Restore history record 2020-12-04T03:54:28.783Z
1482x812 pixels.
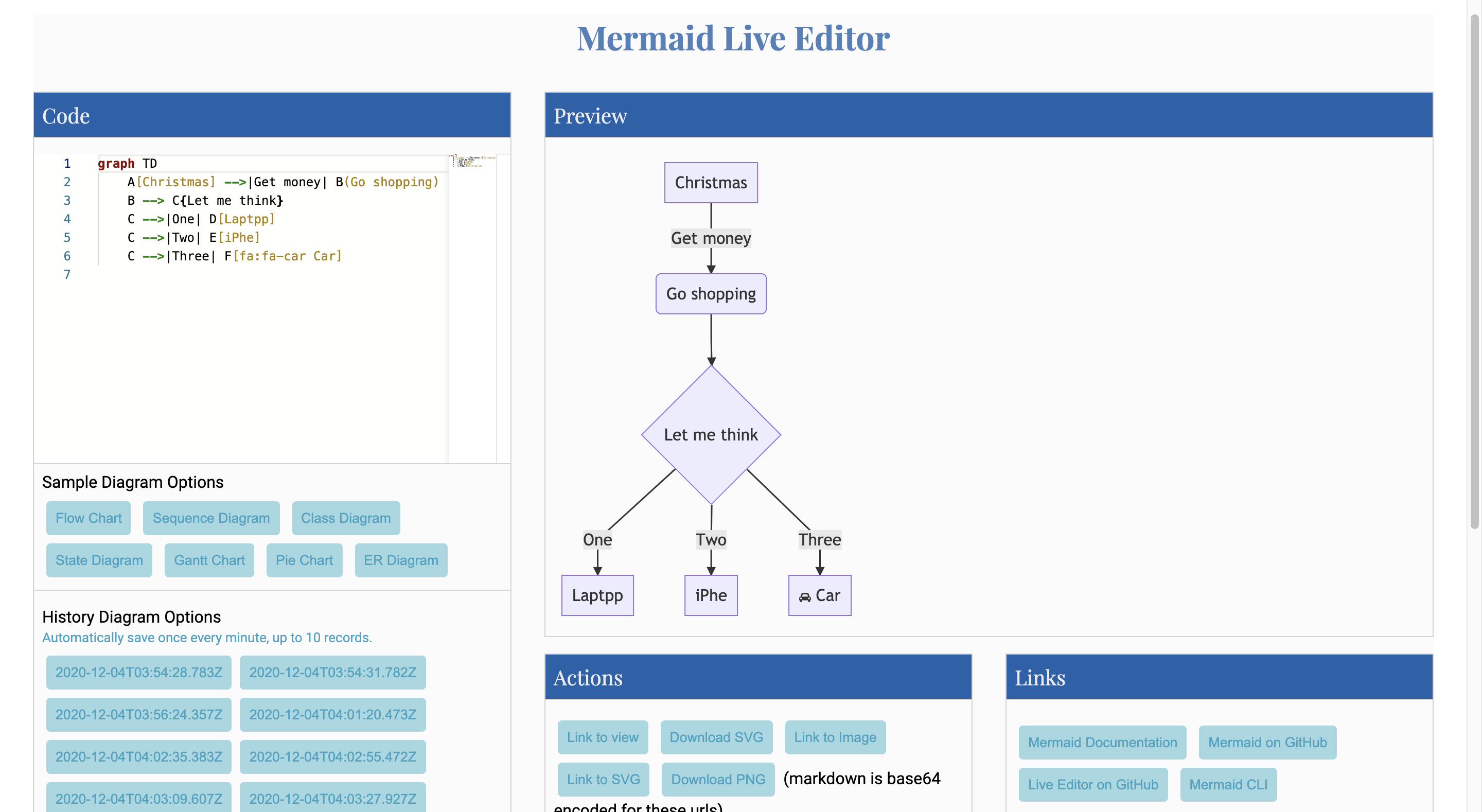138,672
